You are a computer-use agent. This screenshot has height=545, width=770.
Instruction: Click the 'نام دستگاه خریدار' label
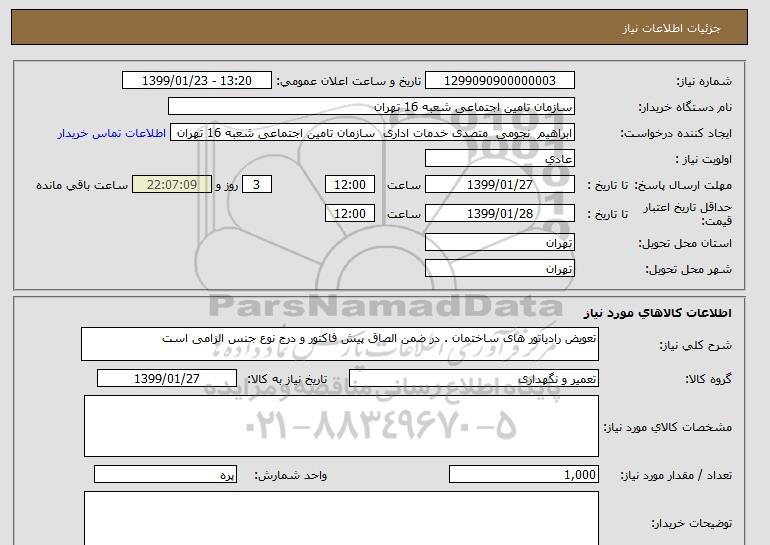point(685,107)
